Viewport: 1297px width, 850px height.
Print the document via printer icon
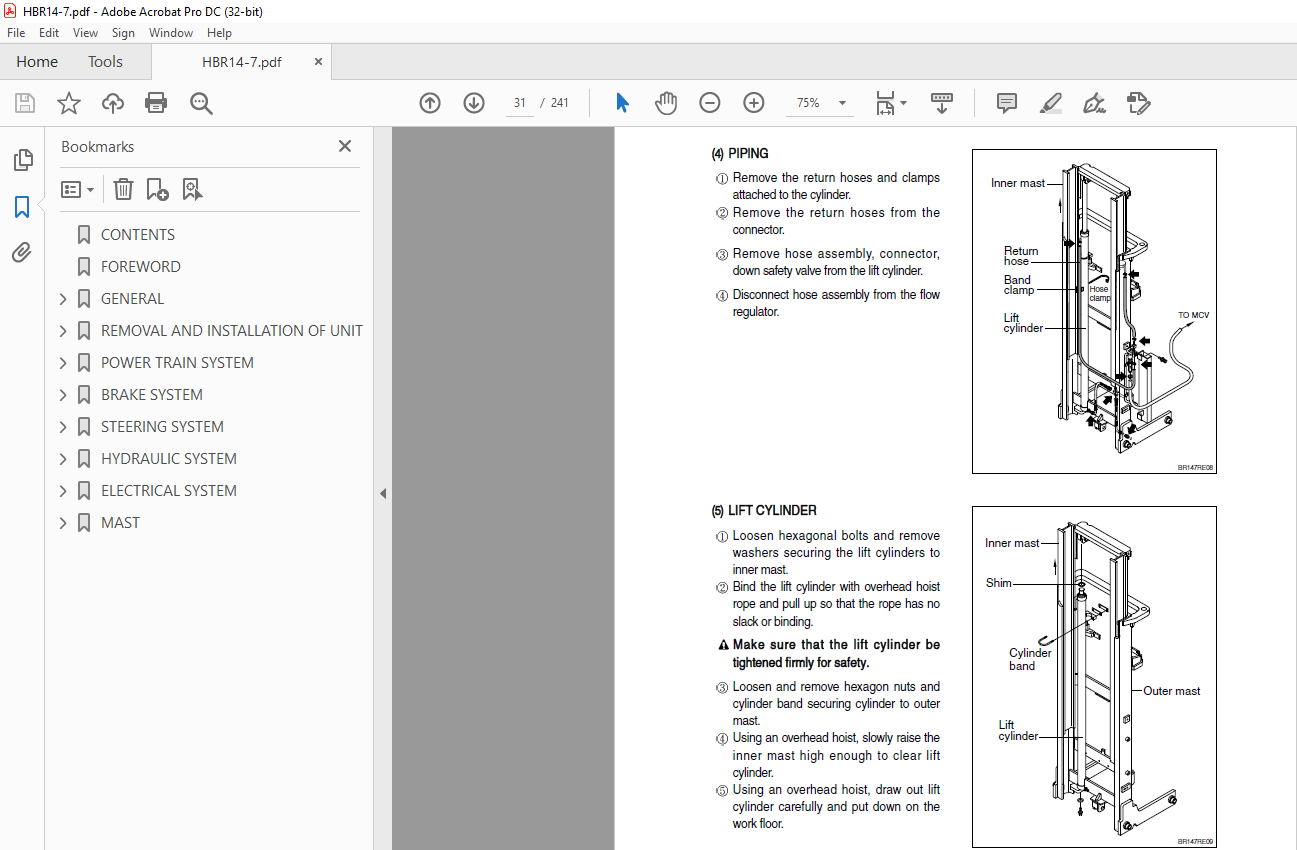tap(156, 103)
